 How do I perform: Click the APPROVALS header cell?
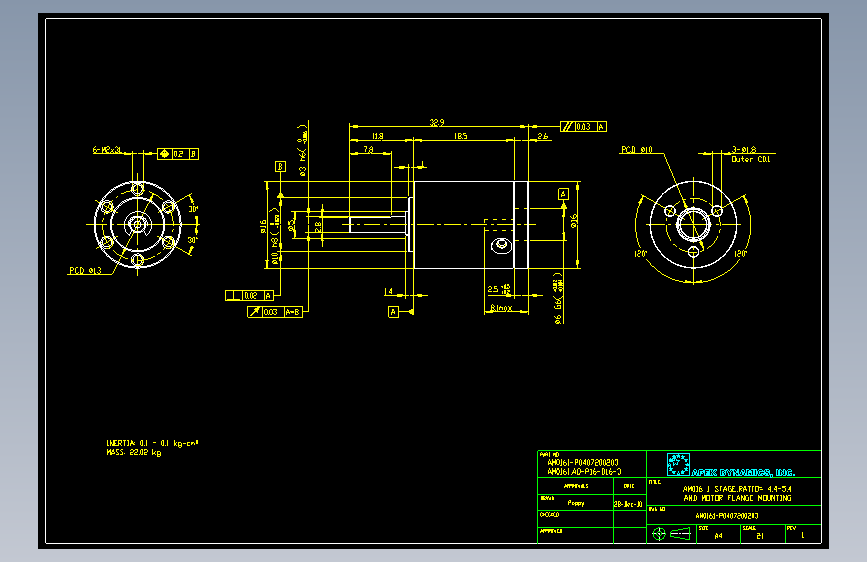point(576,486)
